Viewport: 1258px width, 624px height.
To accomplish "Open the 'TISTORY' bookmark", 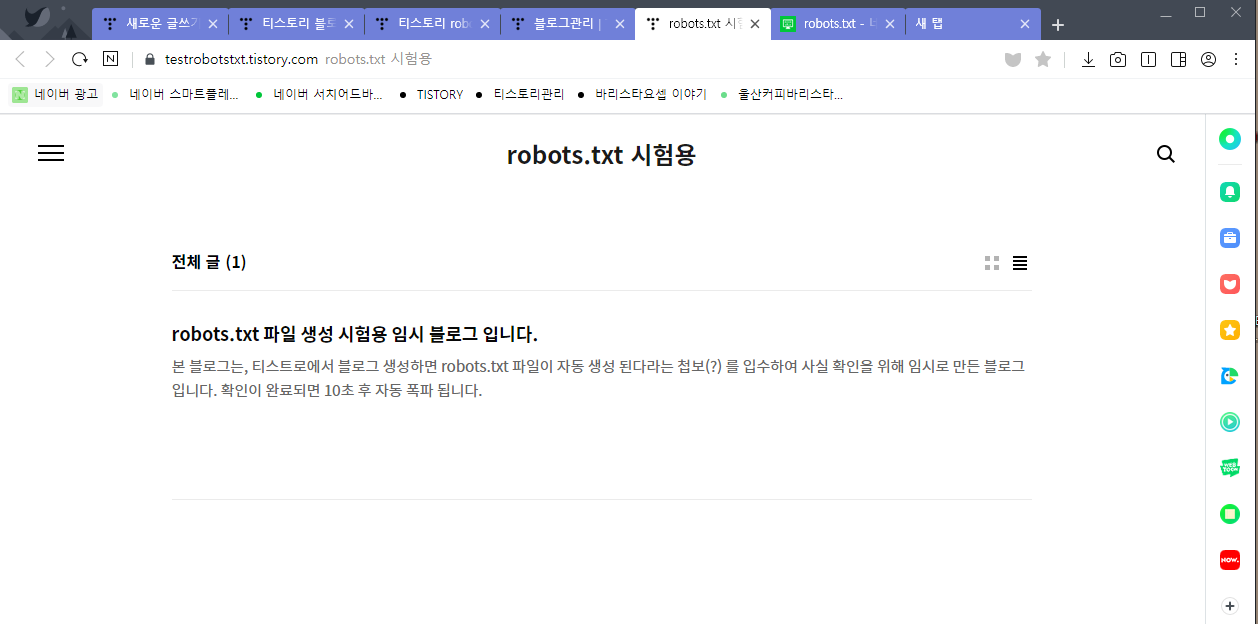I will (x=431, y=95).
